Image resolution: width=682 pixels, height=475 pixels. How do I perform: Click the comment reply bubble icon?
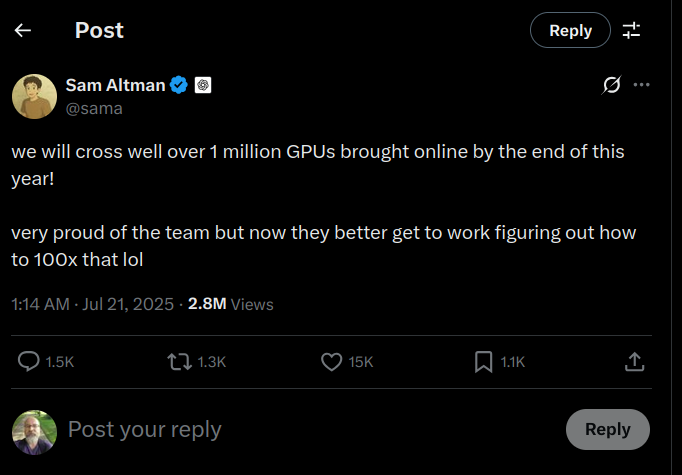click(29, 362)
